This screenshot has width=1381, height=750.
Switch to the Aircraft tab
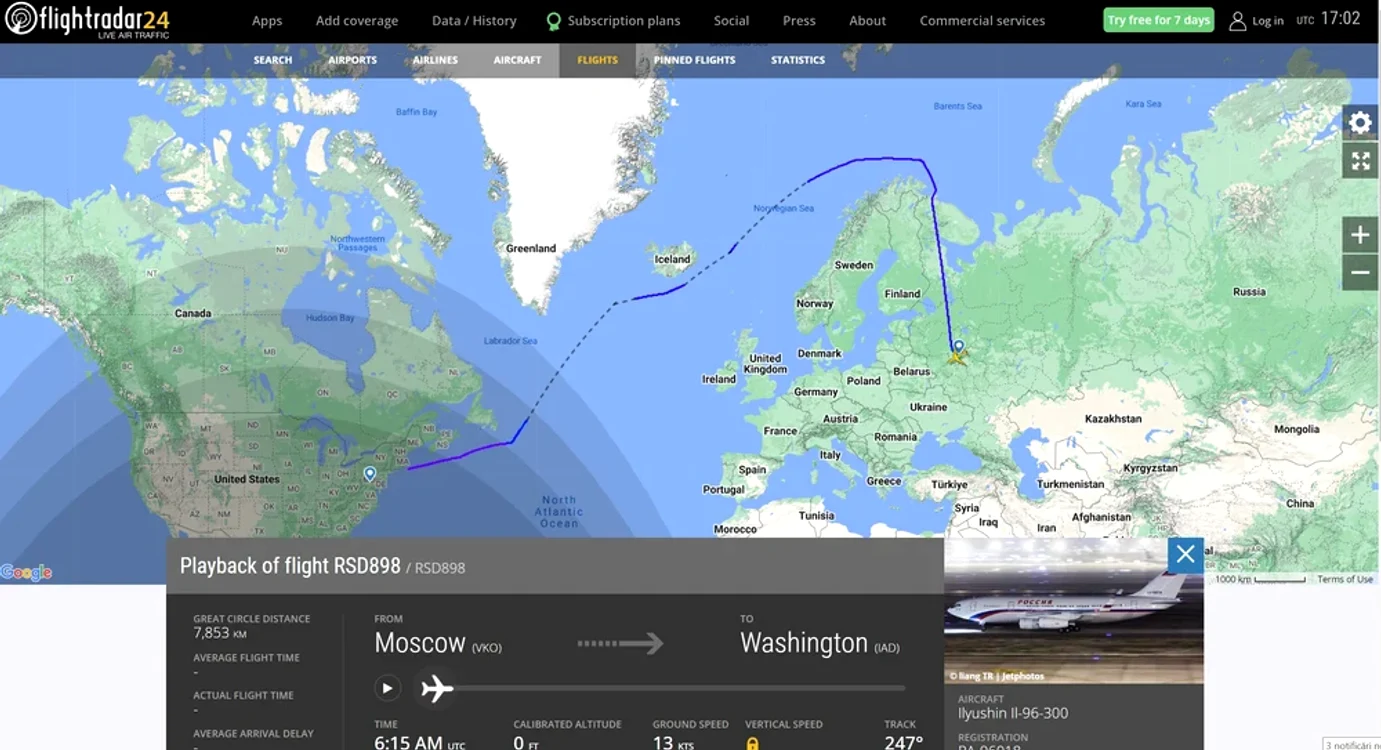[x=517, y=60]
